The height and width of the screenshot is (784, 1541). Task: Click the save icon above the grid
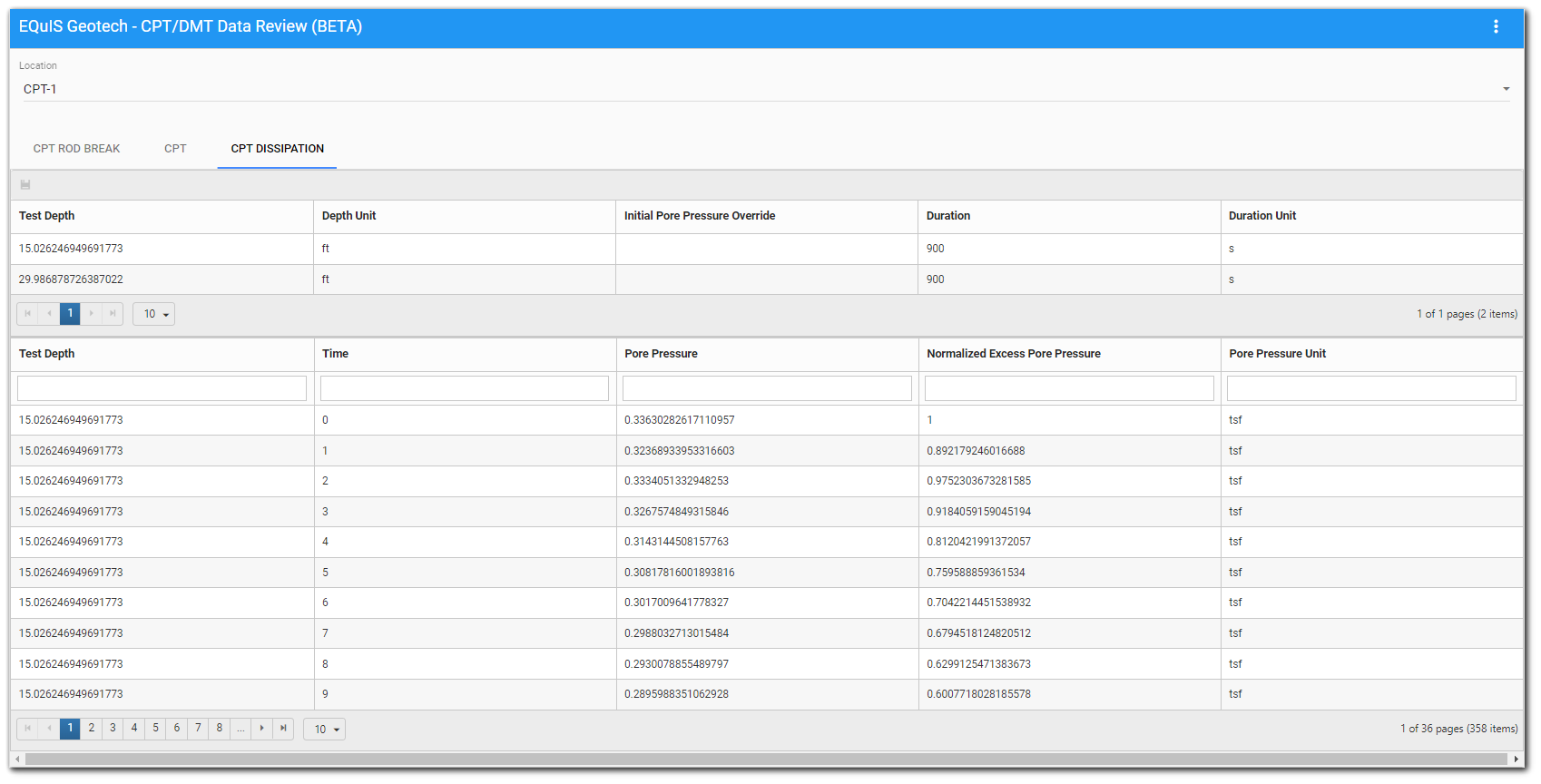[x=25, y=185]
